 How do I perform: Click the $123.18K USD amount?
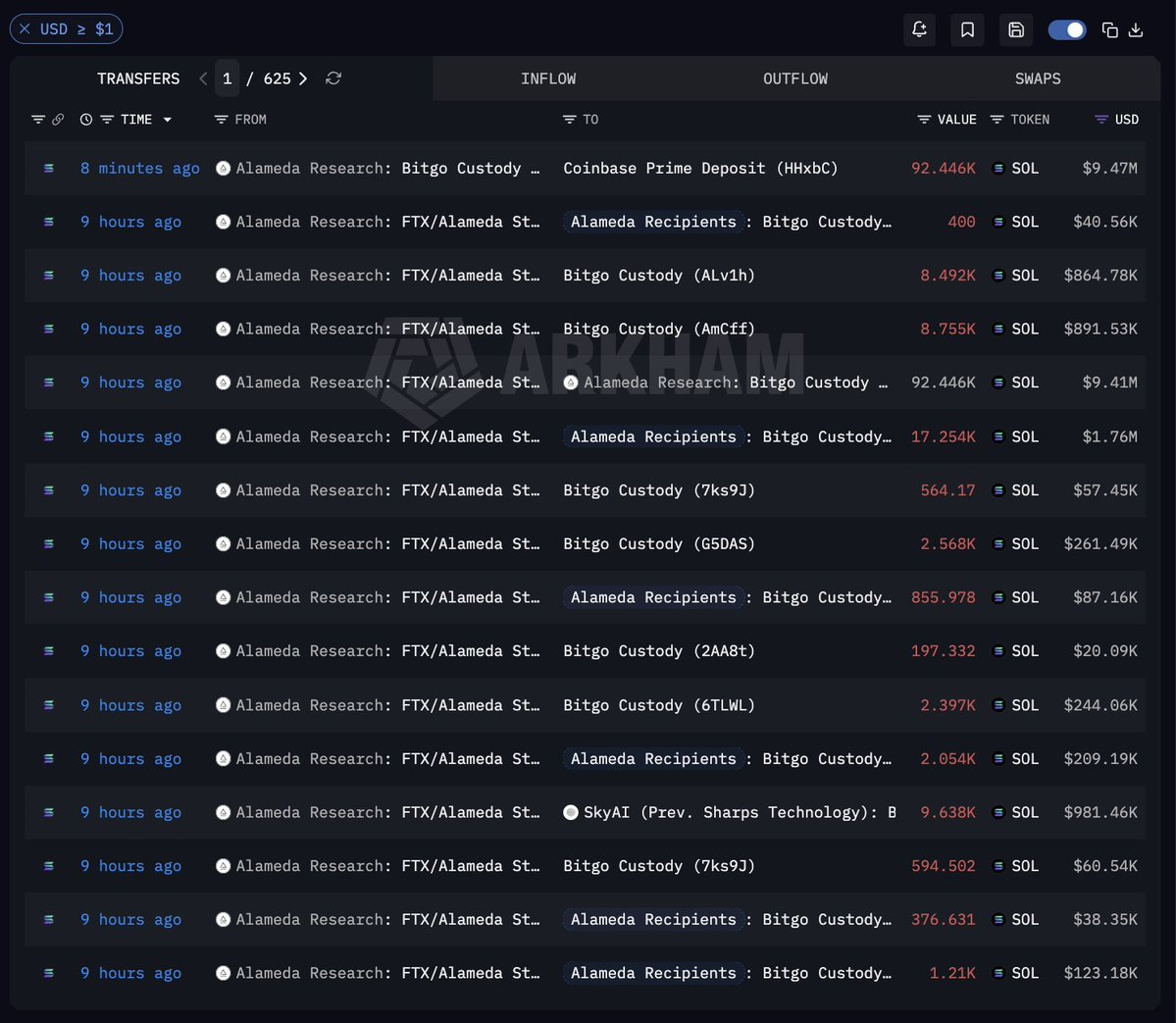coord(1100,974)
